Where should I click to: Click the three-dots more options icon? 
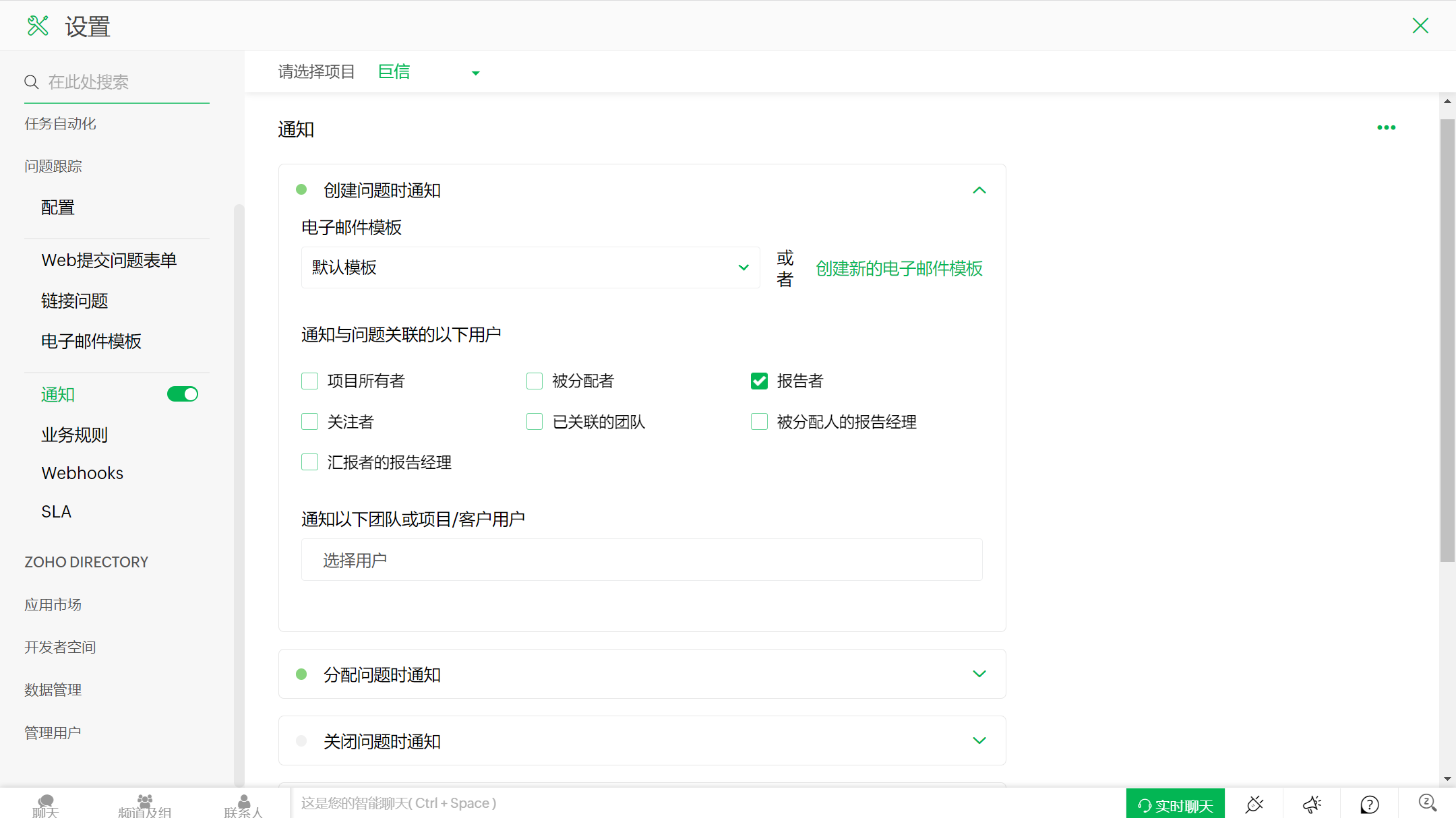pos(1386,127)
